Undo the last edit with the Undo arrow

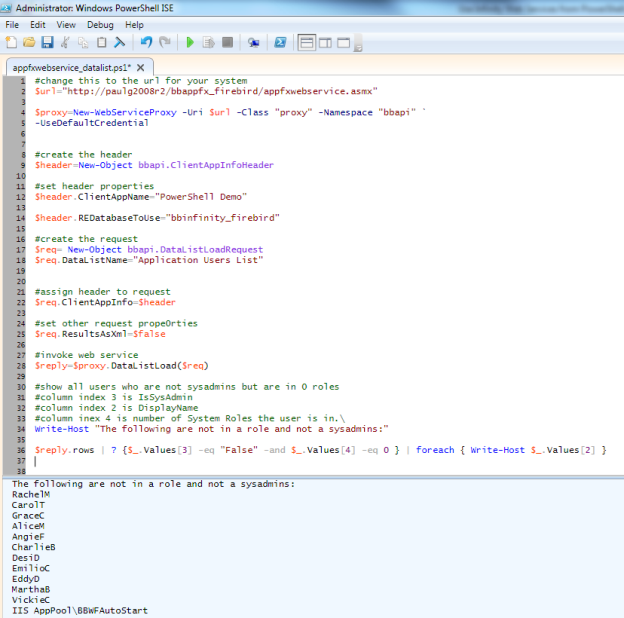pyautogui.click(x=146, y=43)
